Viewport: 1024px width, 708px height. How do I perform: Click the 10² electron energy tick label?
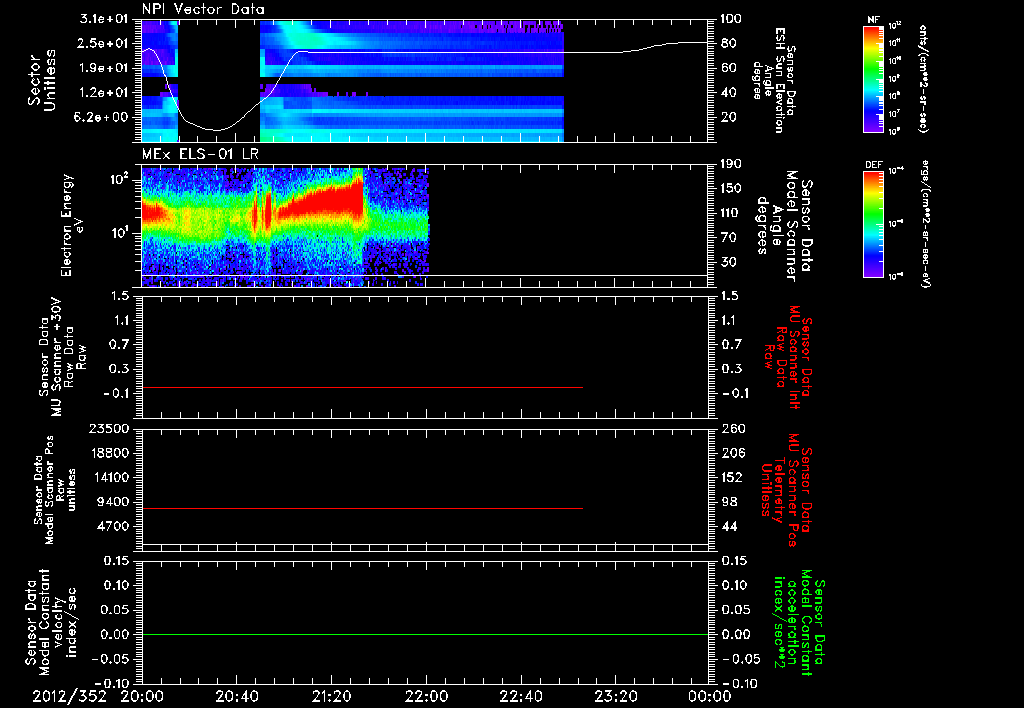pyautogui.click(x=120, y=178)
